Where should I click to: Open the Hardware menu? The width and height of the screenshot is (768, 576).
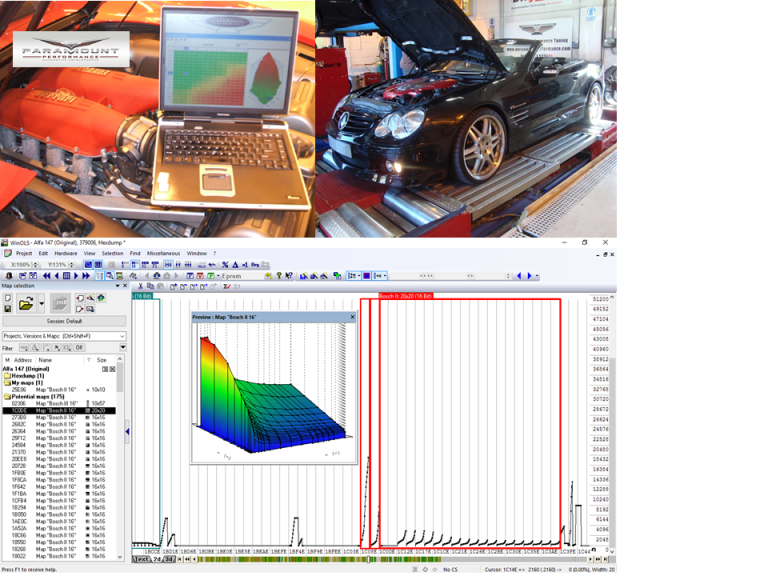[x=66, y=253]
